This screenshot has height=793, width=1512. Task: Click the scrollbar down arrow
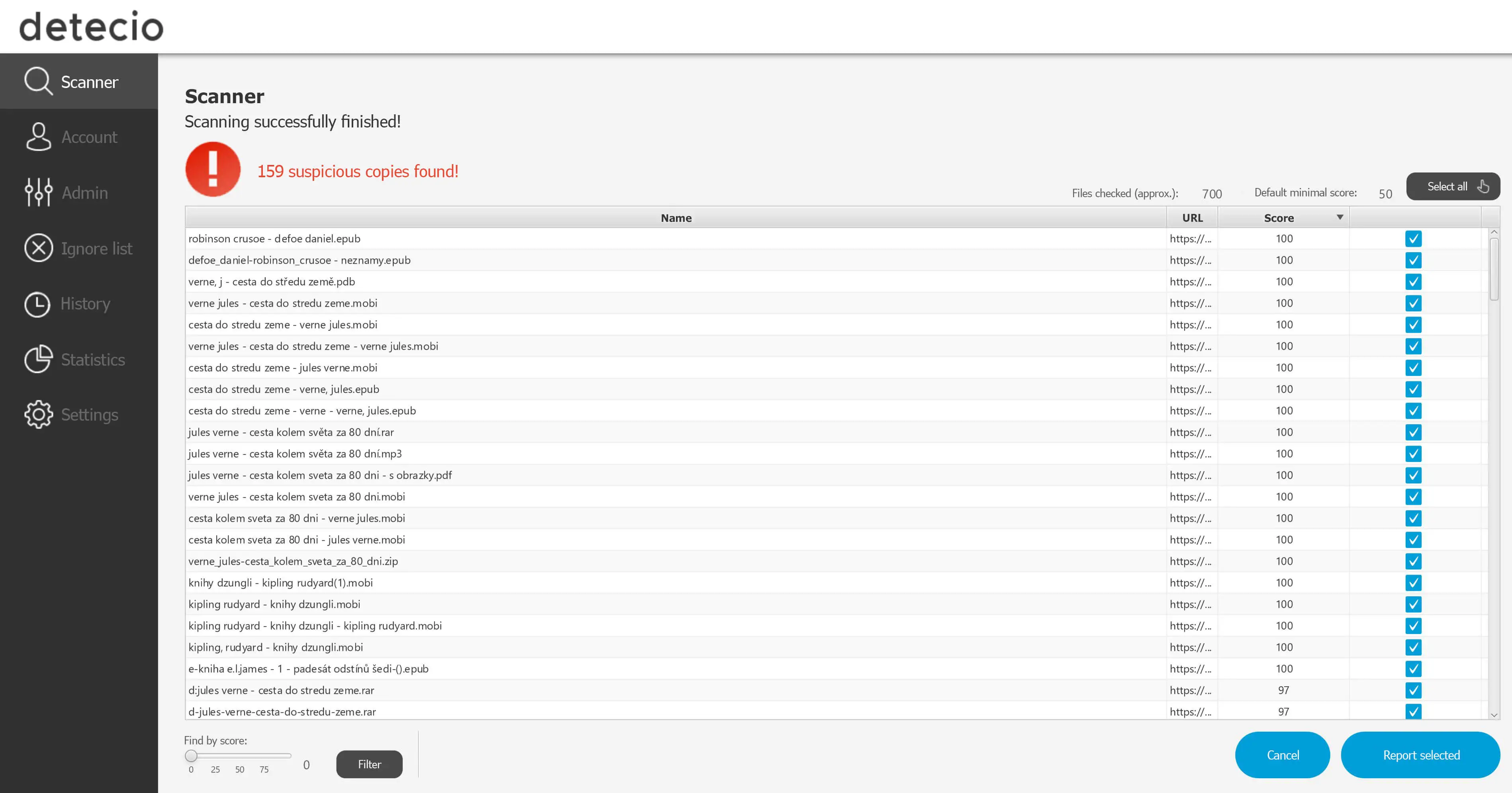pos(1494,715)
